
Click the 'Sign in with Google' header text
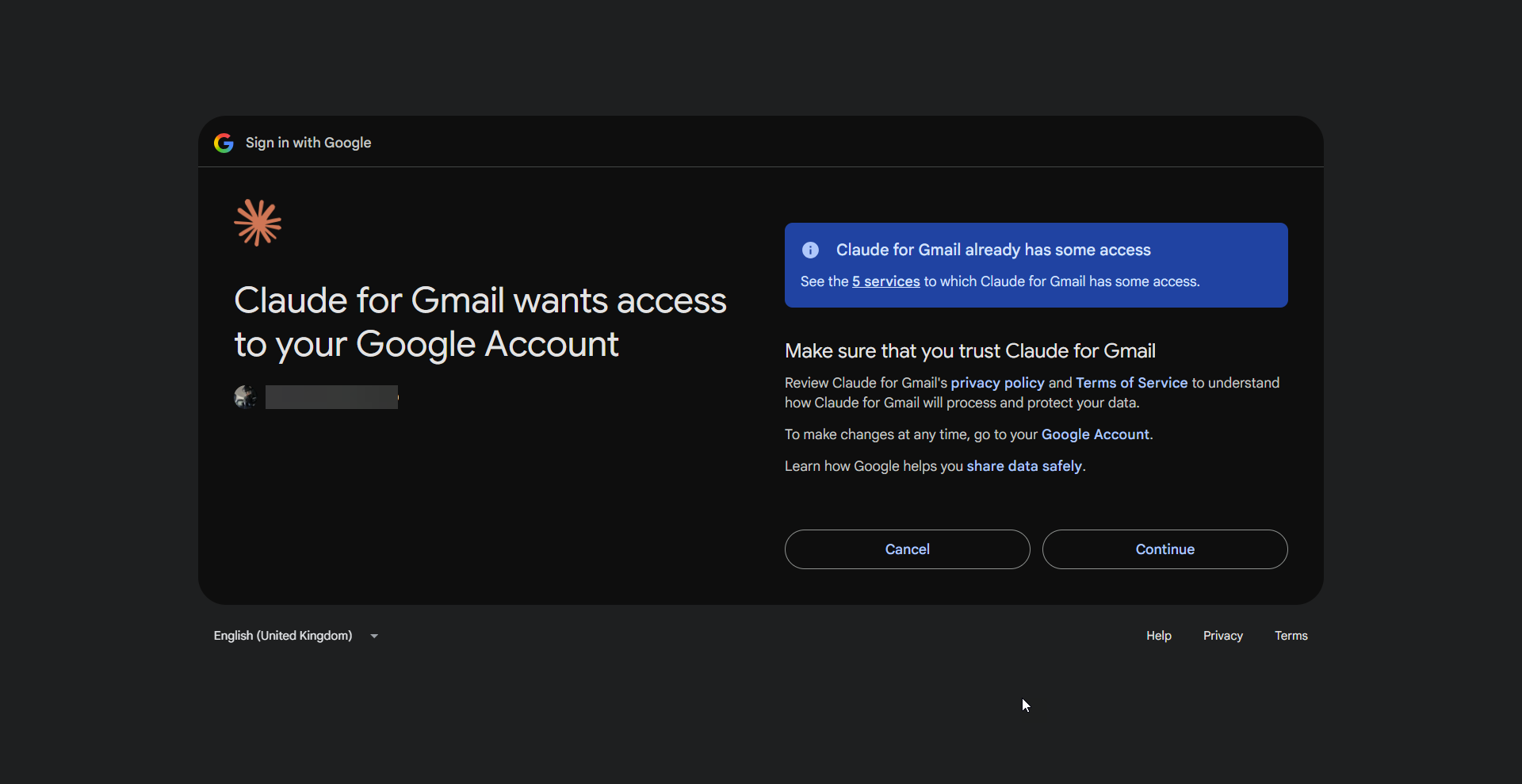[308, 143]
